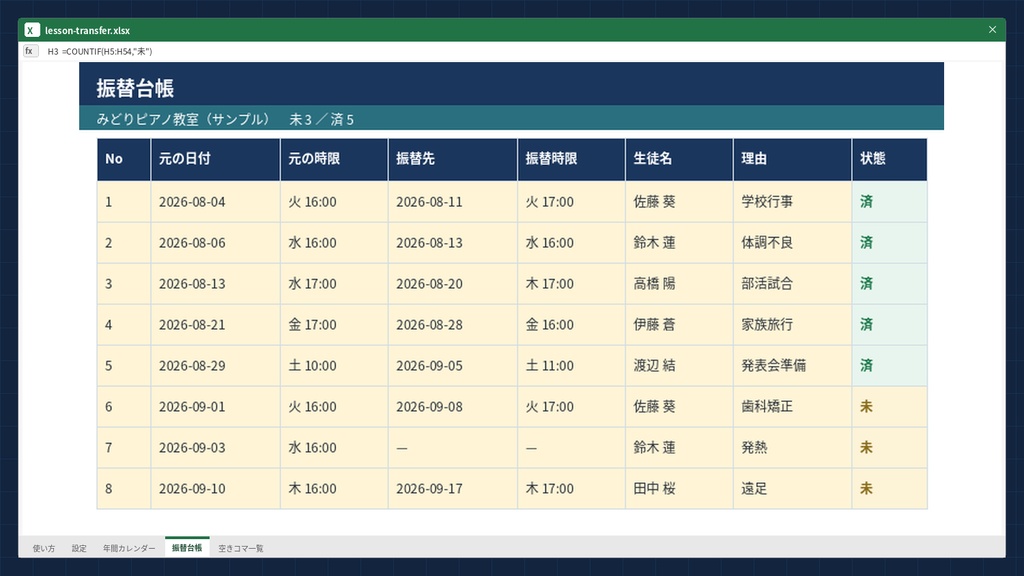The height and width of the screenshot is (576, 1024).
Task: Close the lesson-transfer.xlsx window
Action: [x=992, y=29]
